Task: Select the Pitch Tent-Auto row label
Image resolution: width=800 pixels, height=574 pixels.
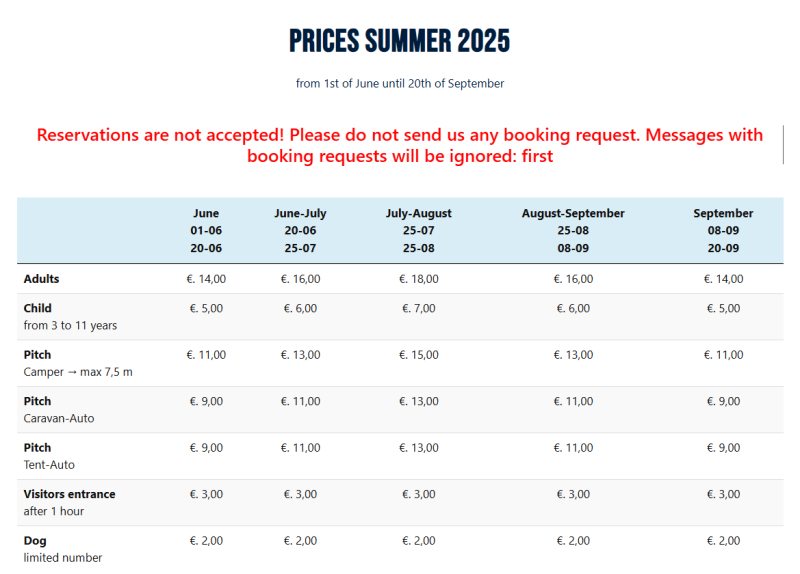Action: tap(38, 448)
